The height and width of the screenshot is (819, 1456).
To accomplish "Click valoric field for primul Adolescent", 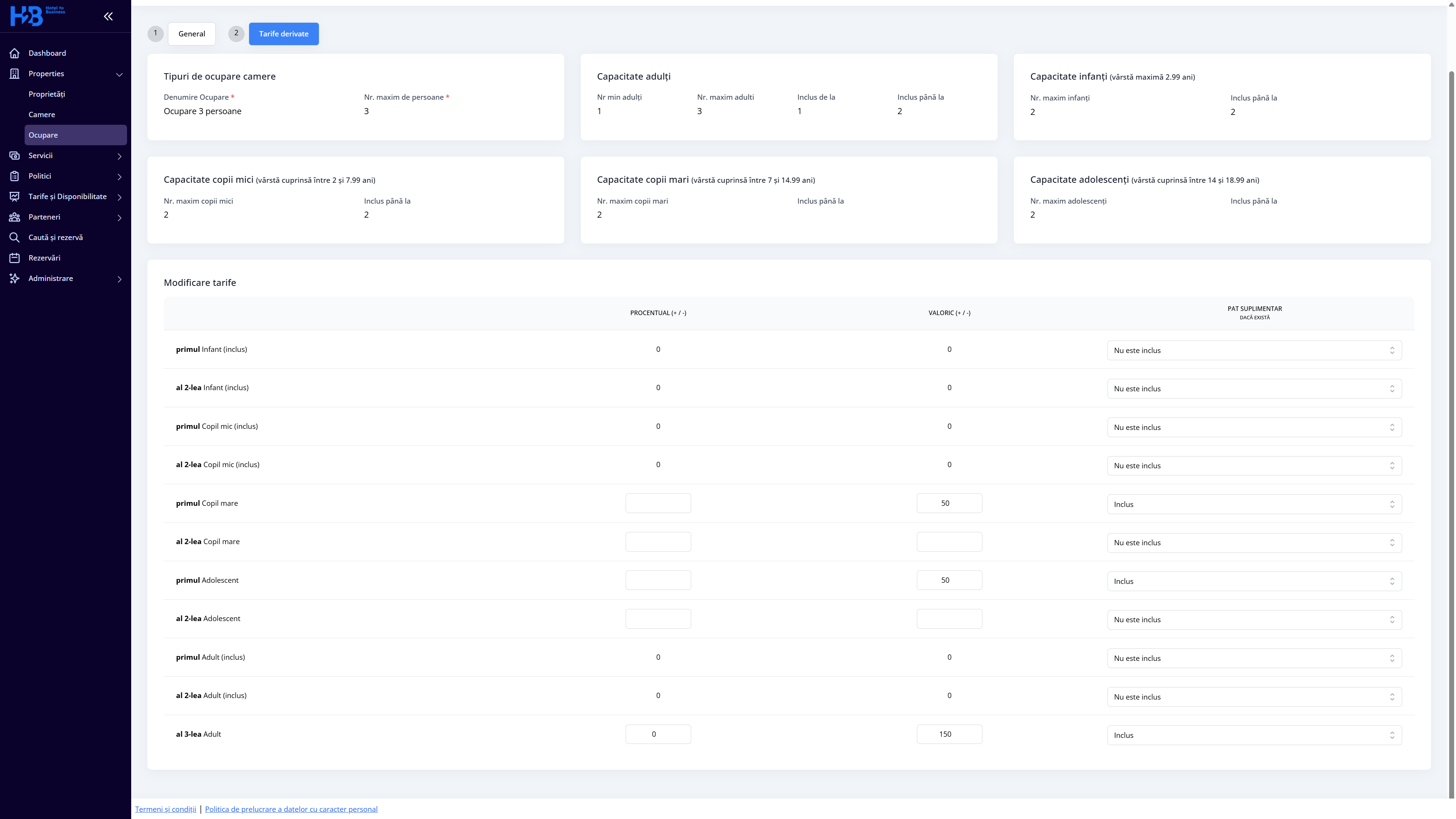I will [x=949, y=580].
